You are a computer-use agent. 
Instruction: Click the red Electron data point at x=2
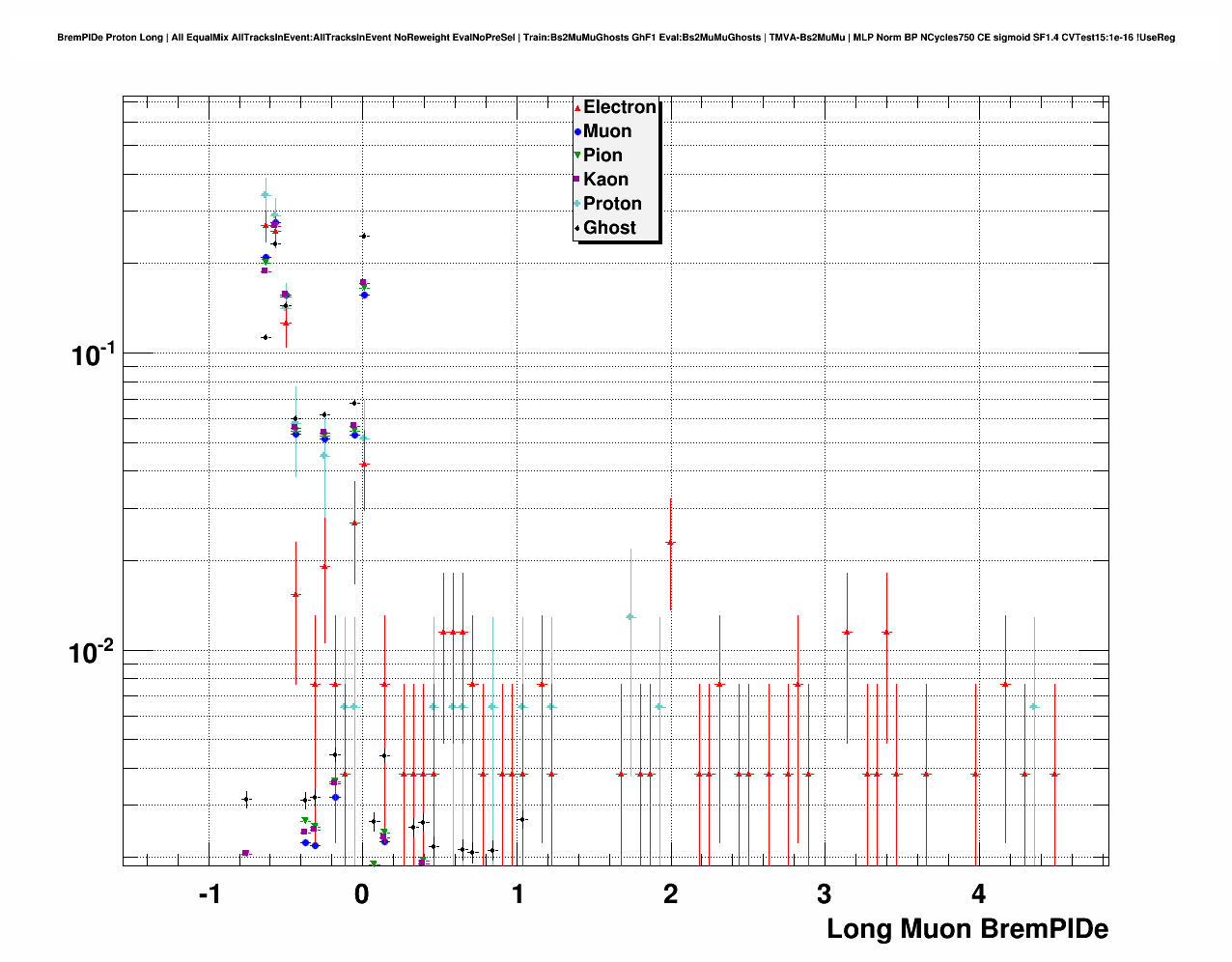tap(670, 543)
